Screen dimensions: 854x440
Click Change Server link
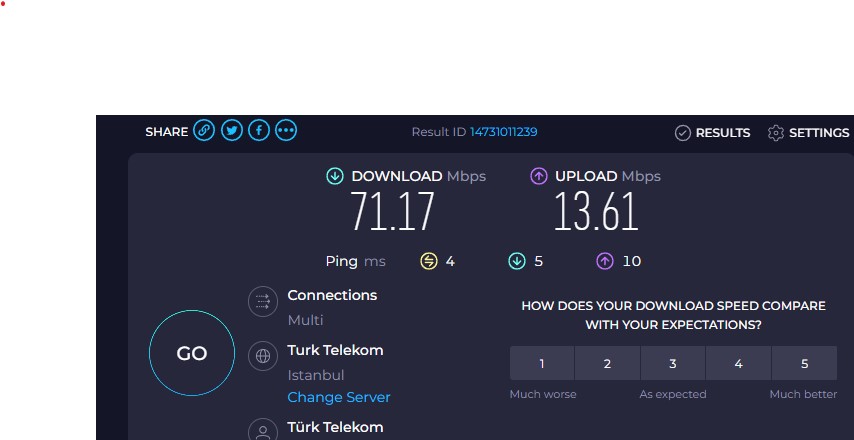[339, 398]
